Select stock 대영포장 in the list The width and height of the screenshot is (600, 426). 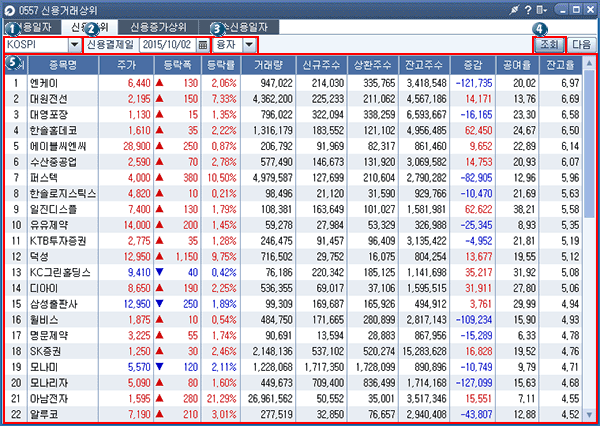coord(49,114)
